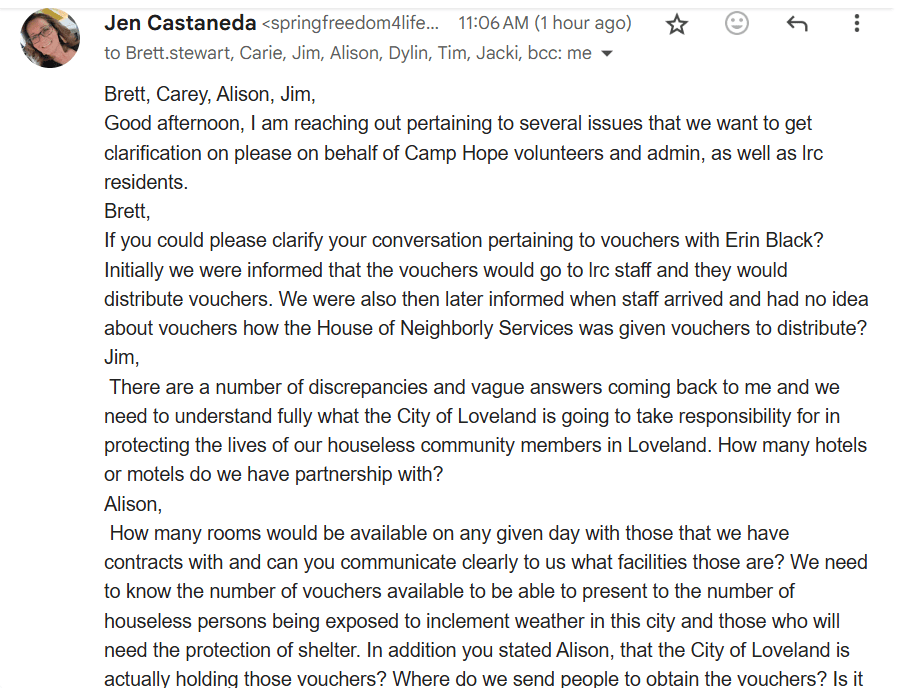This screenshot has height=688, width=897.
Task: Add an emoji reaction to this email
Action: [737, 24]
